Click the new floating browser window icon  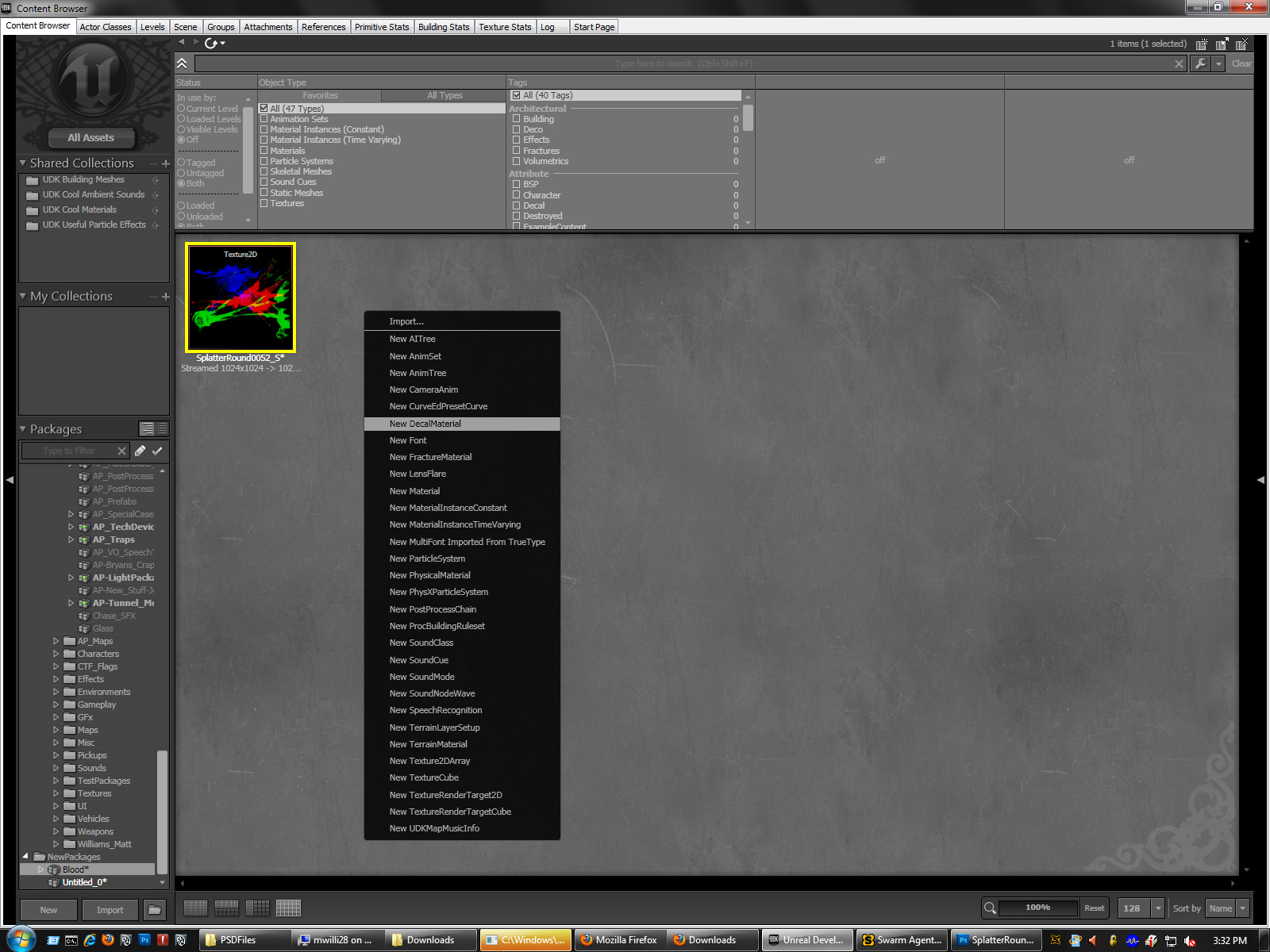pos(1202,44)
